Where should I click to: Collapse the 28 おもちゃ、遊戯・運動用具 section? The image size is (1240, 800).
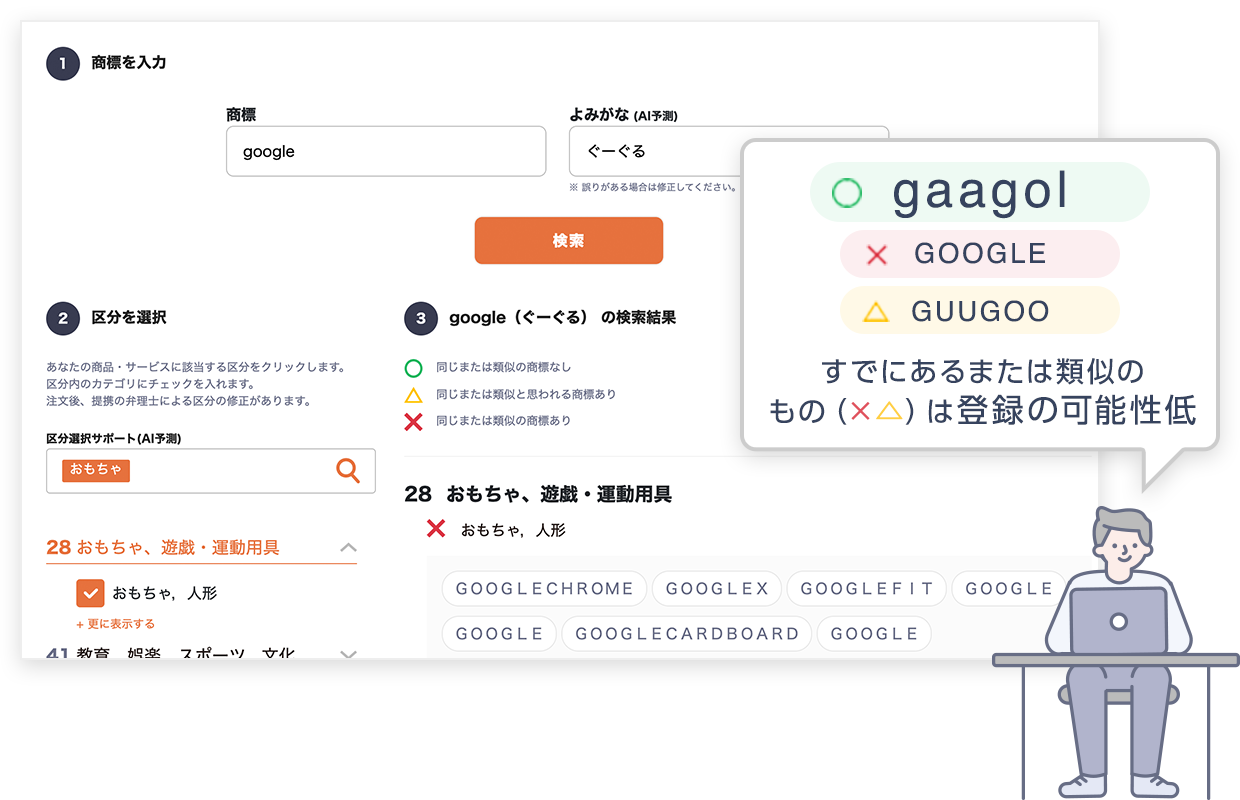tap(348, 547)
